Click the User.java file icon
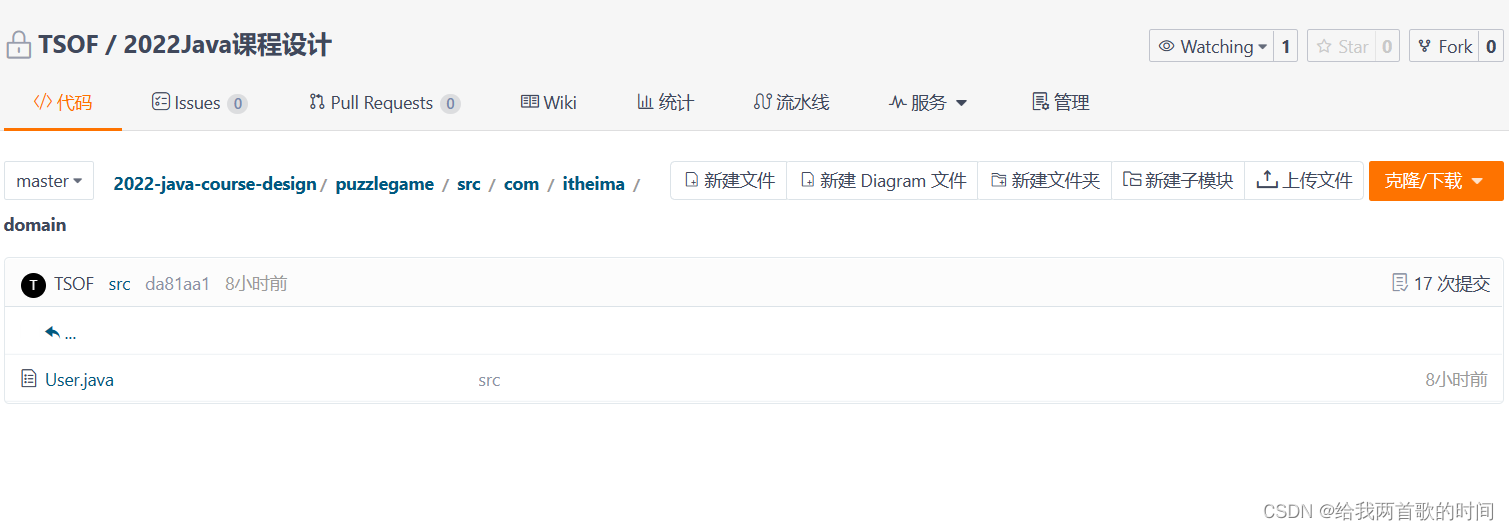 [29, 379]
